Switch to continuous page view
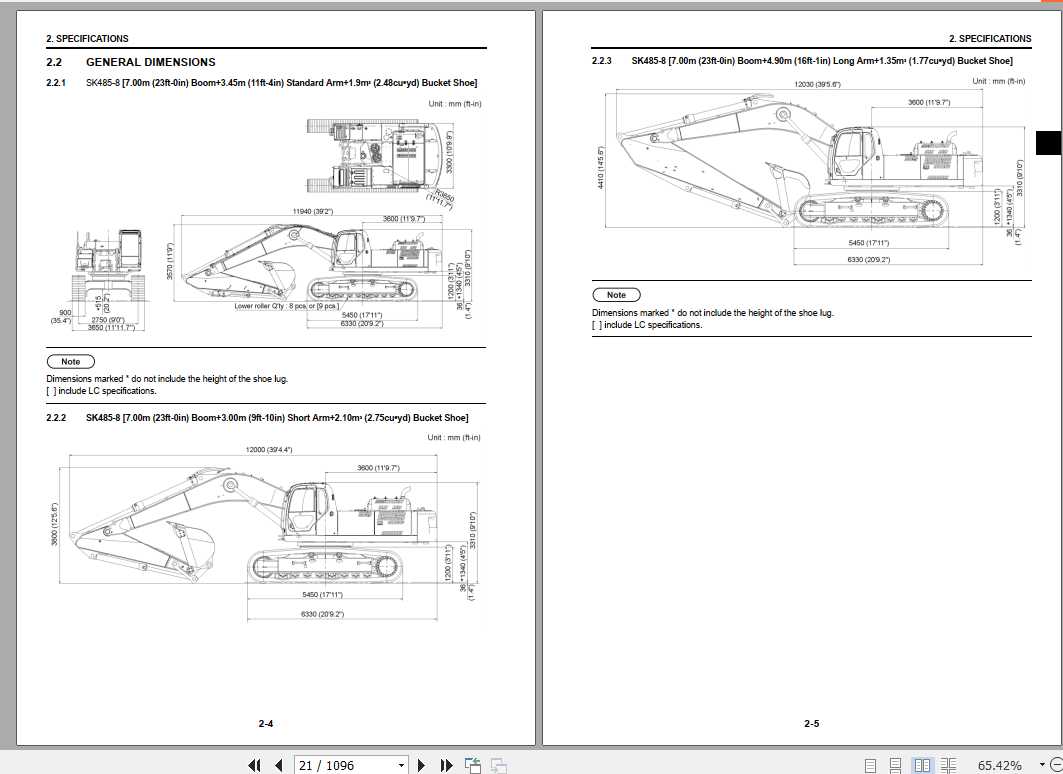This screenshot has height=774, width=1063. (896, 765)
